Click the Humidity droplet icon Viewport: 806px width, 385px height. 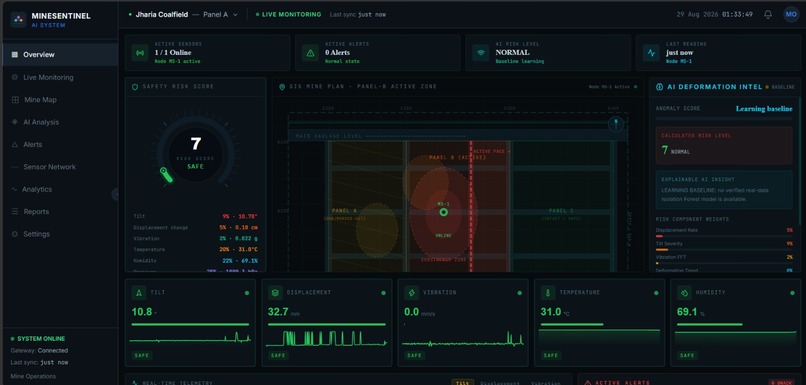point(684,292)
